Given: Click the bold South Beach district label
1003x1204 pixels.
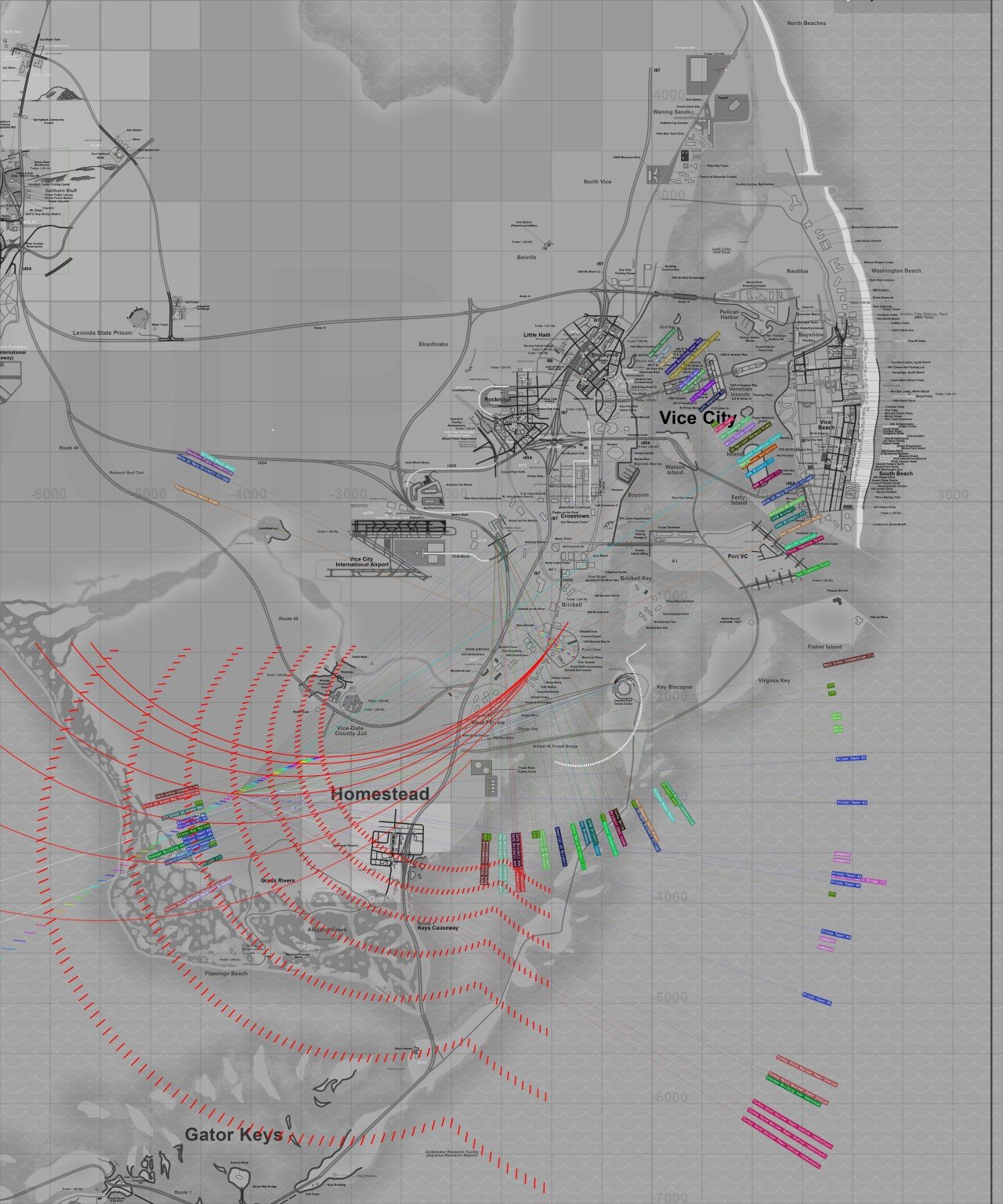Looking at the screenshot, I should pos(896,473).
